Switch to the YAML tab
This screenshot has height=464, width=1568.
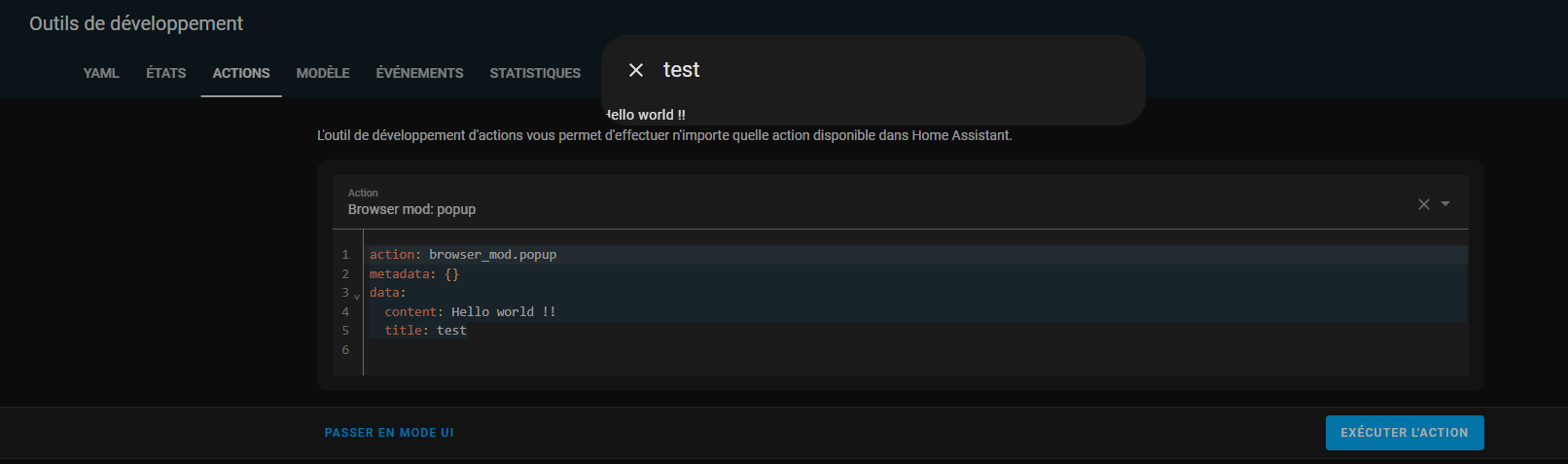tap(101, 73)
